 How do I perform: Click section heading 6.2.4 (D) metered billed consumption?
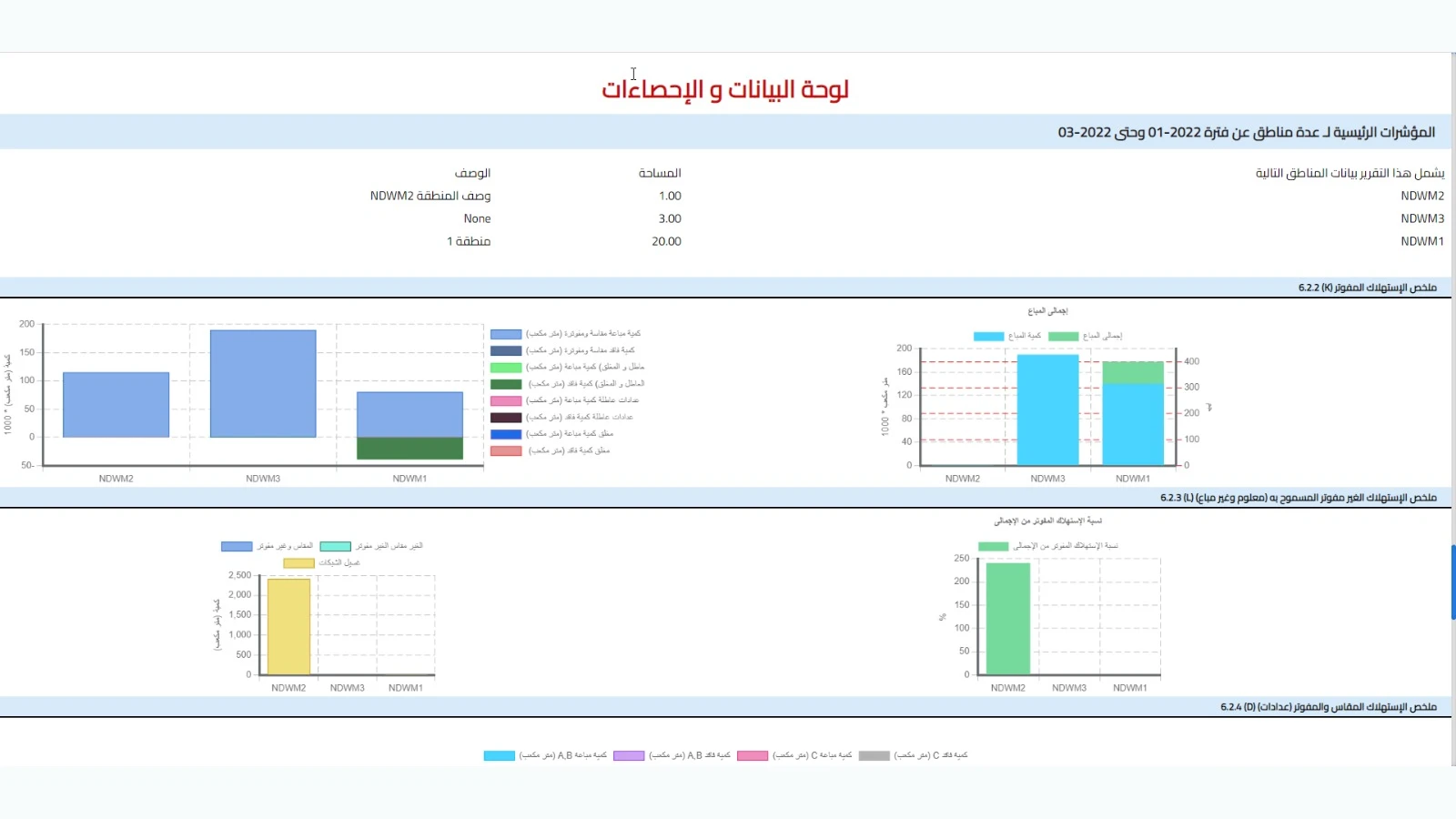(1329, 707)
